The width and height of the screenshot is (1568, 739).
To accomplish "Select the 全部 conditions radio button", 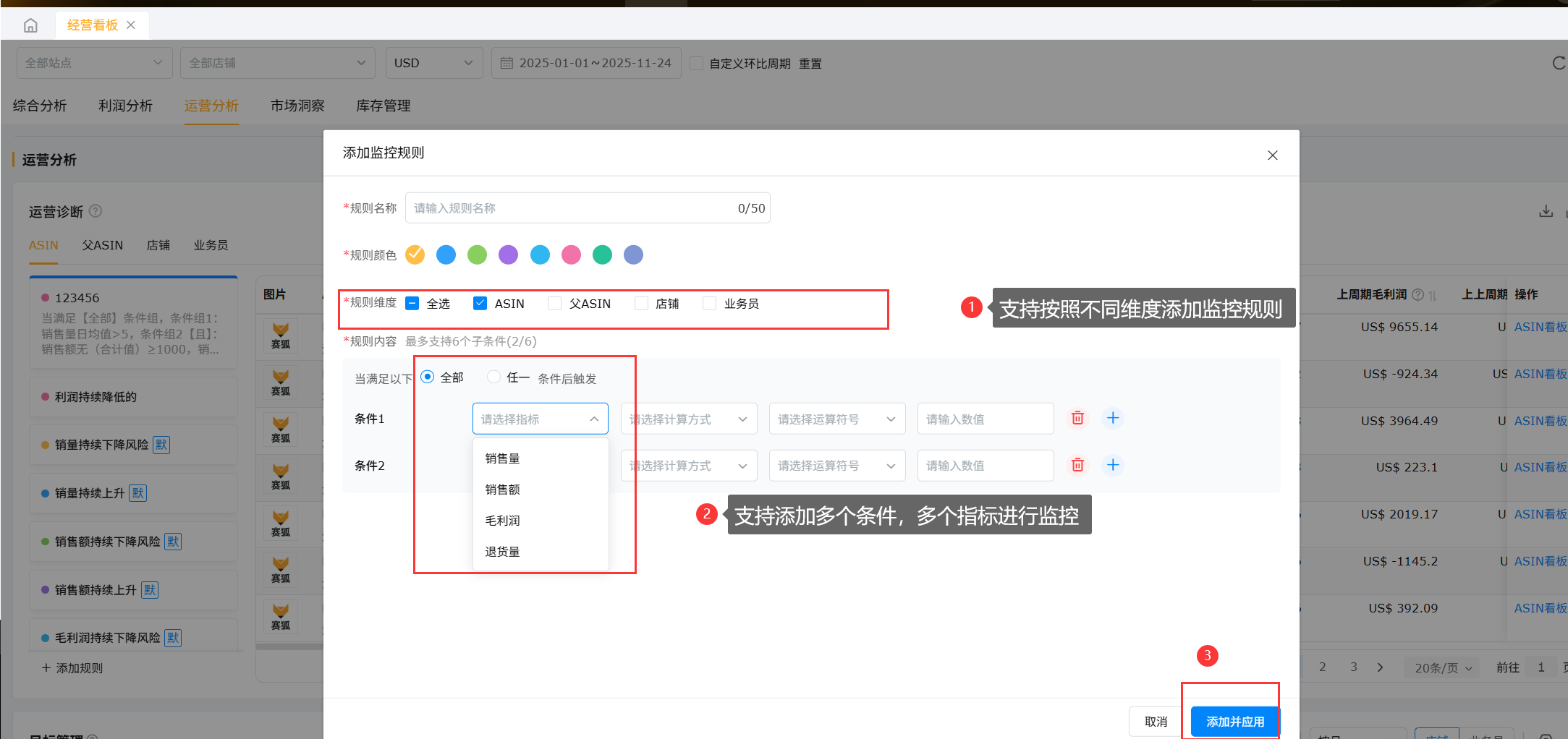I will tap(428, 377).
